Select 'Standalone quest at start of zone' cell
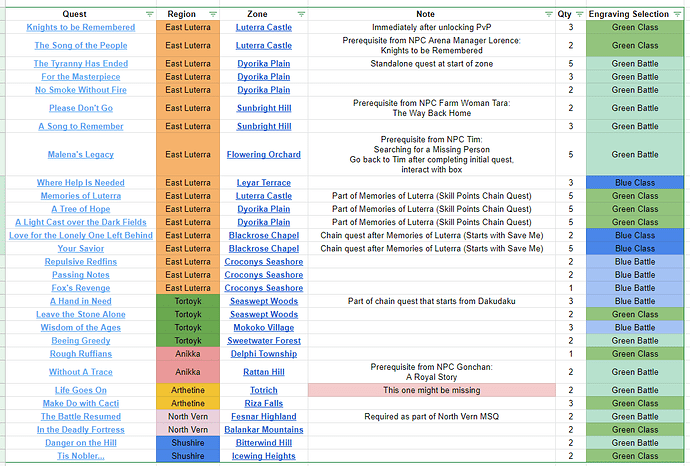The height and width of the screenshot is (466, 690). coord(432,63)
